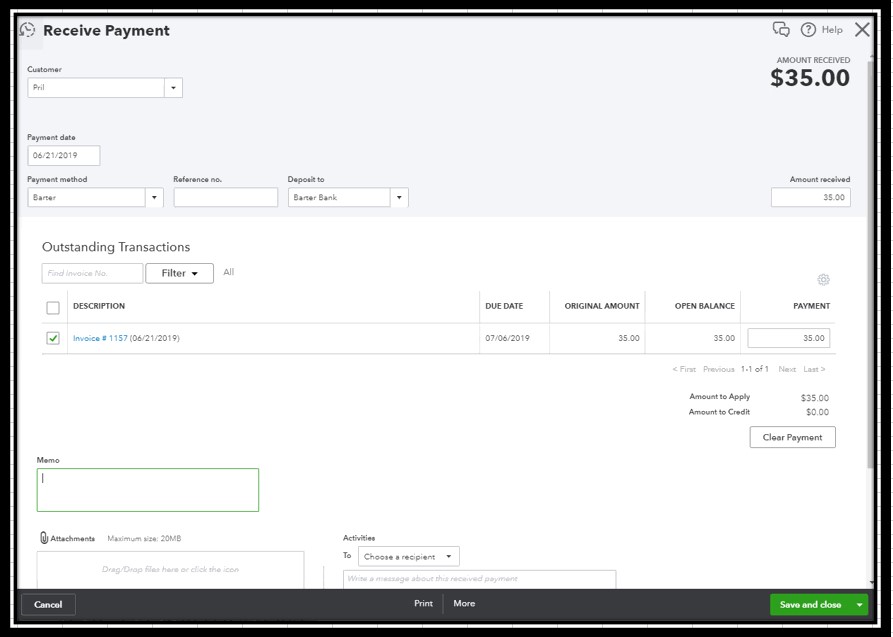Image resolution: width=893 pixels, height=637 pixels.
Task: Expand Save and close arrow options
Action: (859, 605)
